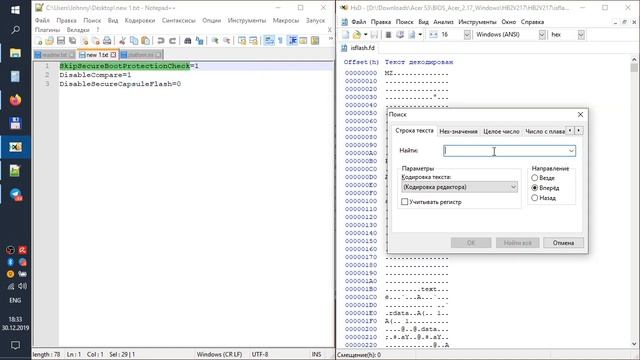Click line 'DisableCompare=1' in Notepad++
Image resolution: width=640 pixels, height=360 pixels.
(x=96, y=75)
